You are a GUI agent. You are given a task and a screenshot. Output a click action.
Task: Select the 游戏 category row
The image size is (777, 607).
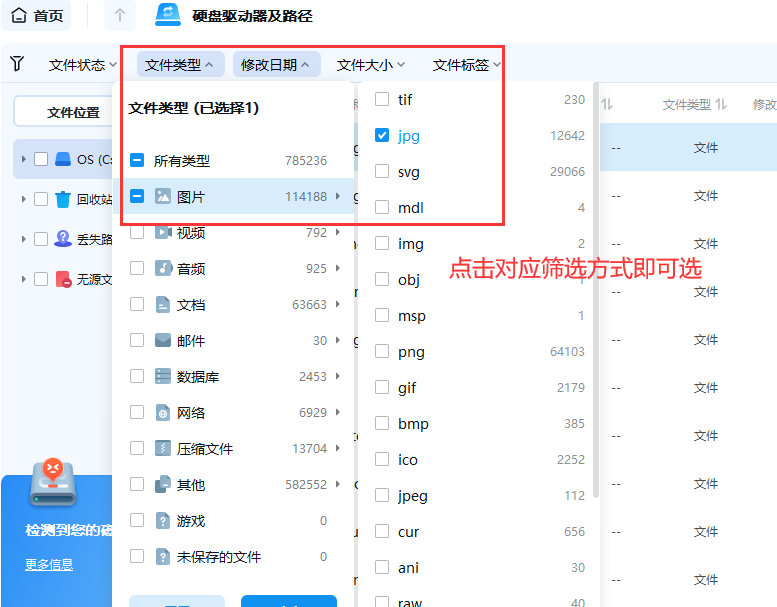[234, 520]
